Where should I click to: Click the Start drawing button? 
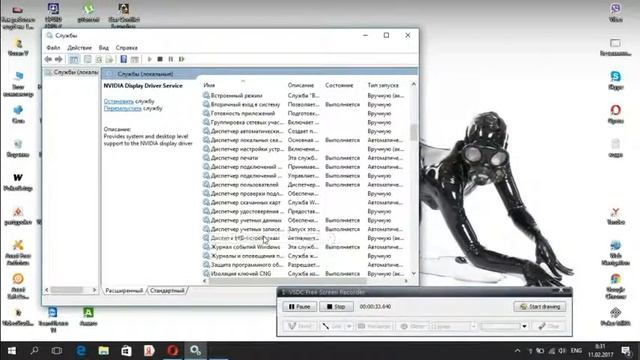coord(540,307)
